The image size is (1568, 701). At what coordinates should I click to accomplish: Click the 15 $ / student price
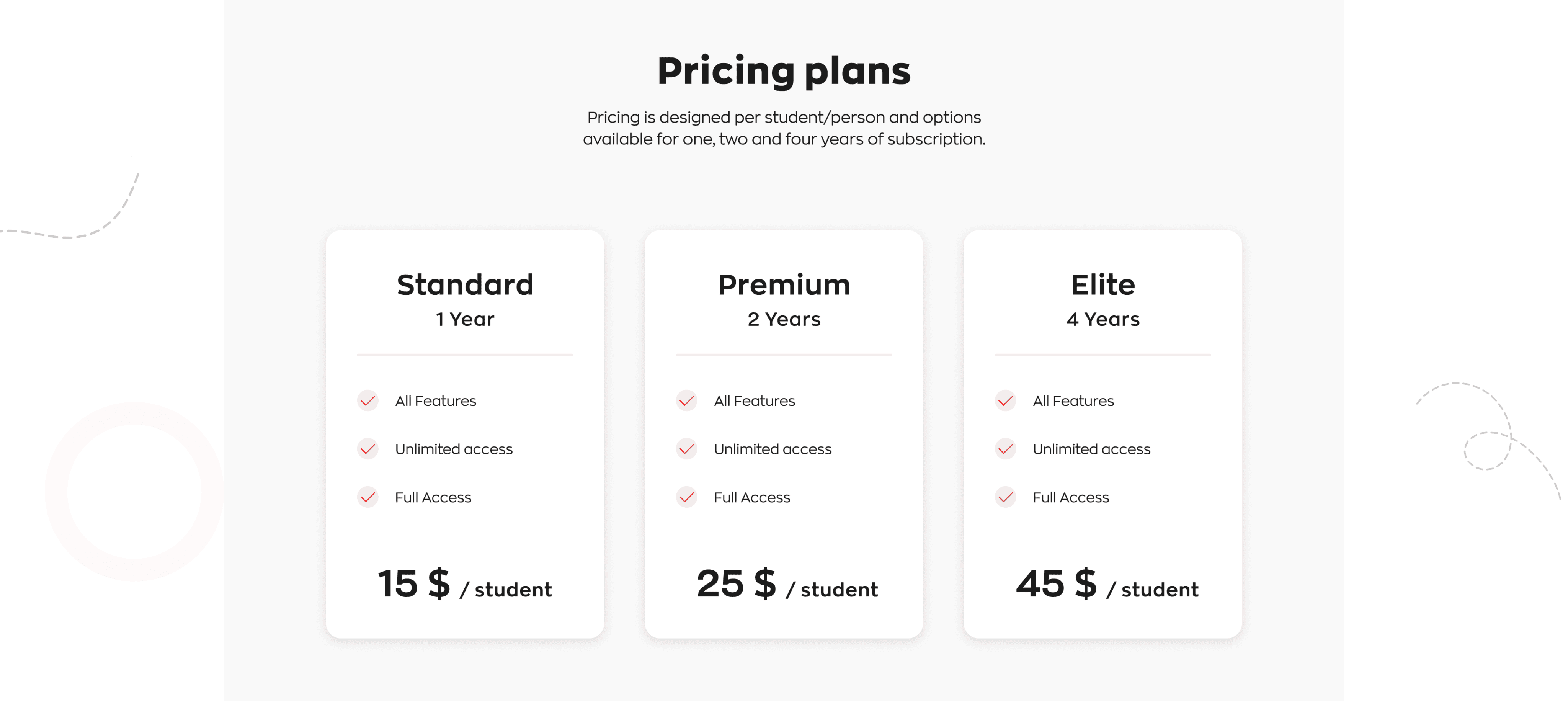pos(465,584)
